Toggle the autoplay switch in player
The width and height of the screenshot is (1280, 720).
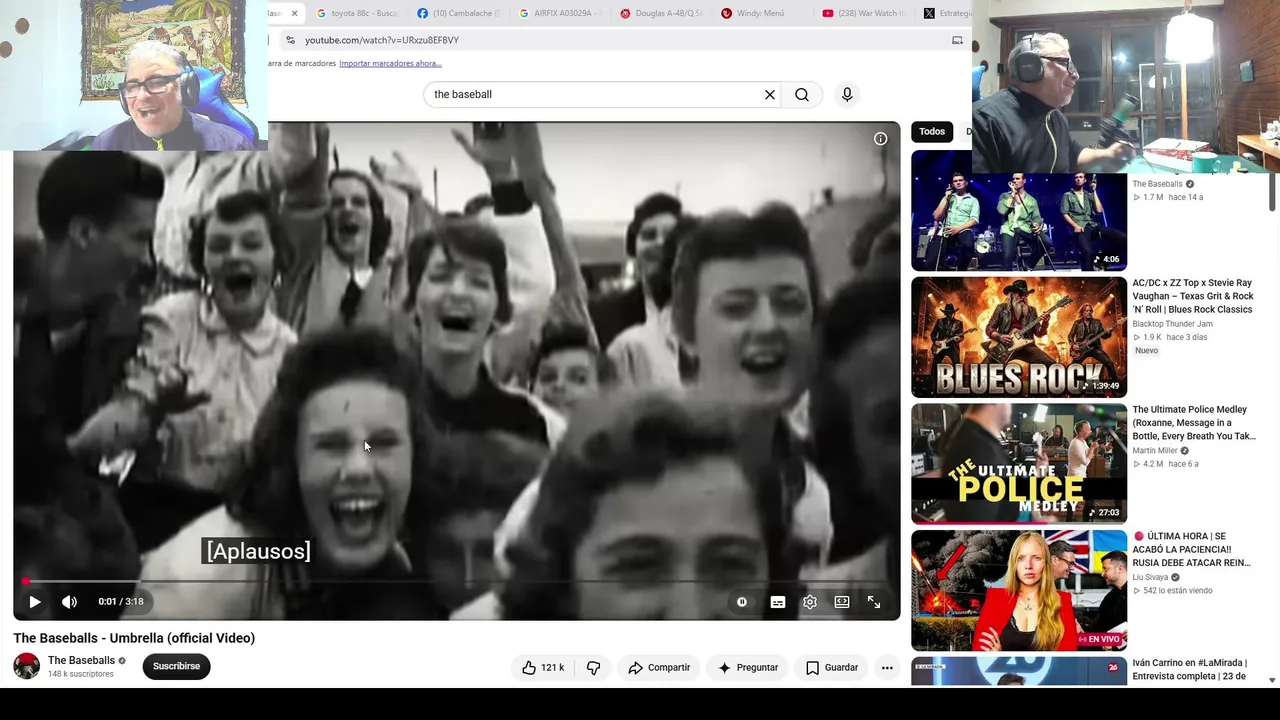coord(742,602)
